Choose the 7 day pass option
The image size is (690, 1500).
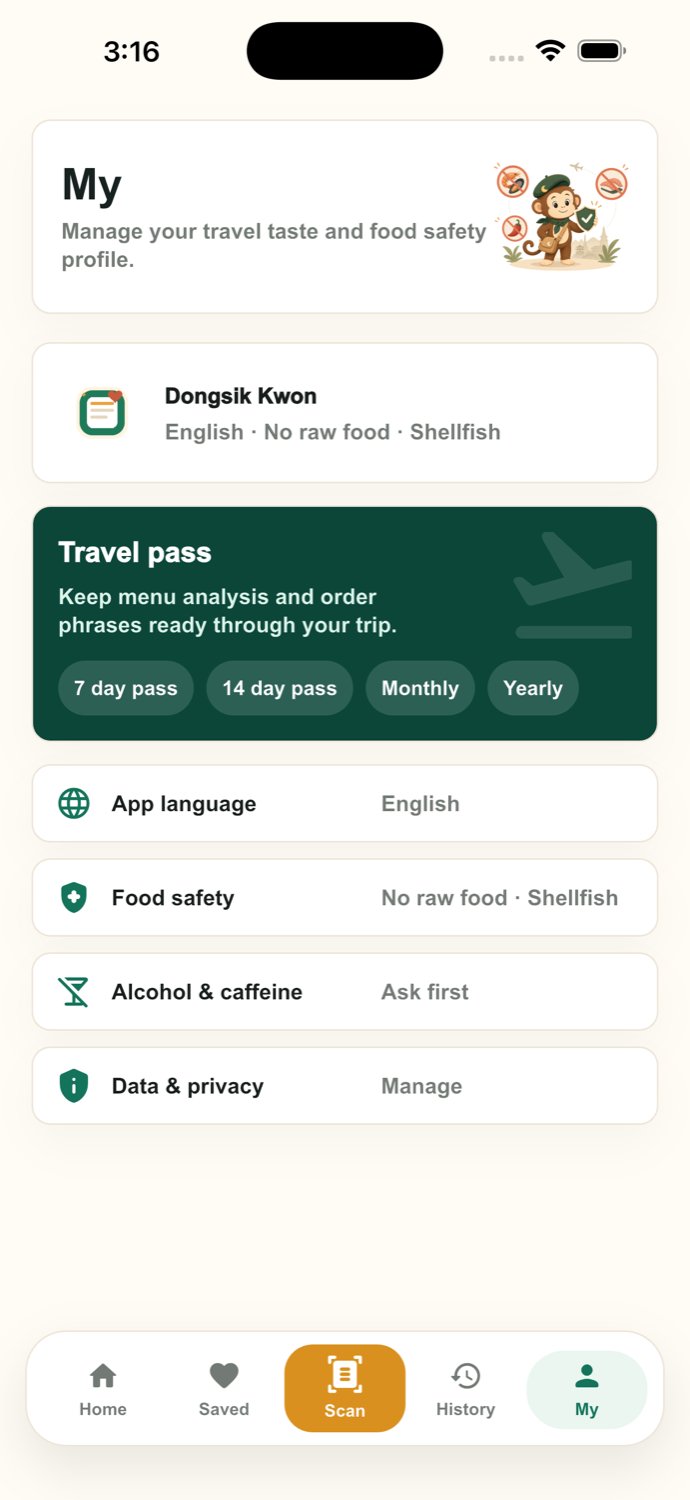click(126, 688)
